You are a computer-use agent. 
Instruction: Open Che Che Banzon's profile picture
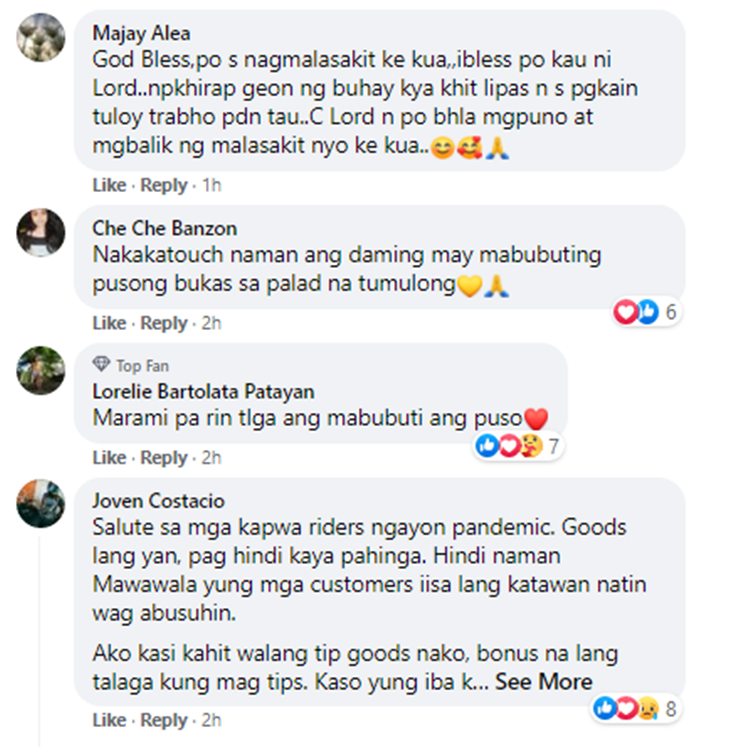[41, 232]
